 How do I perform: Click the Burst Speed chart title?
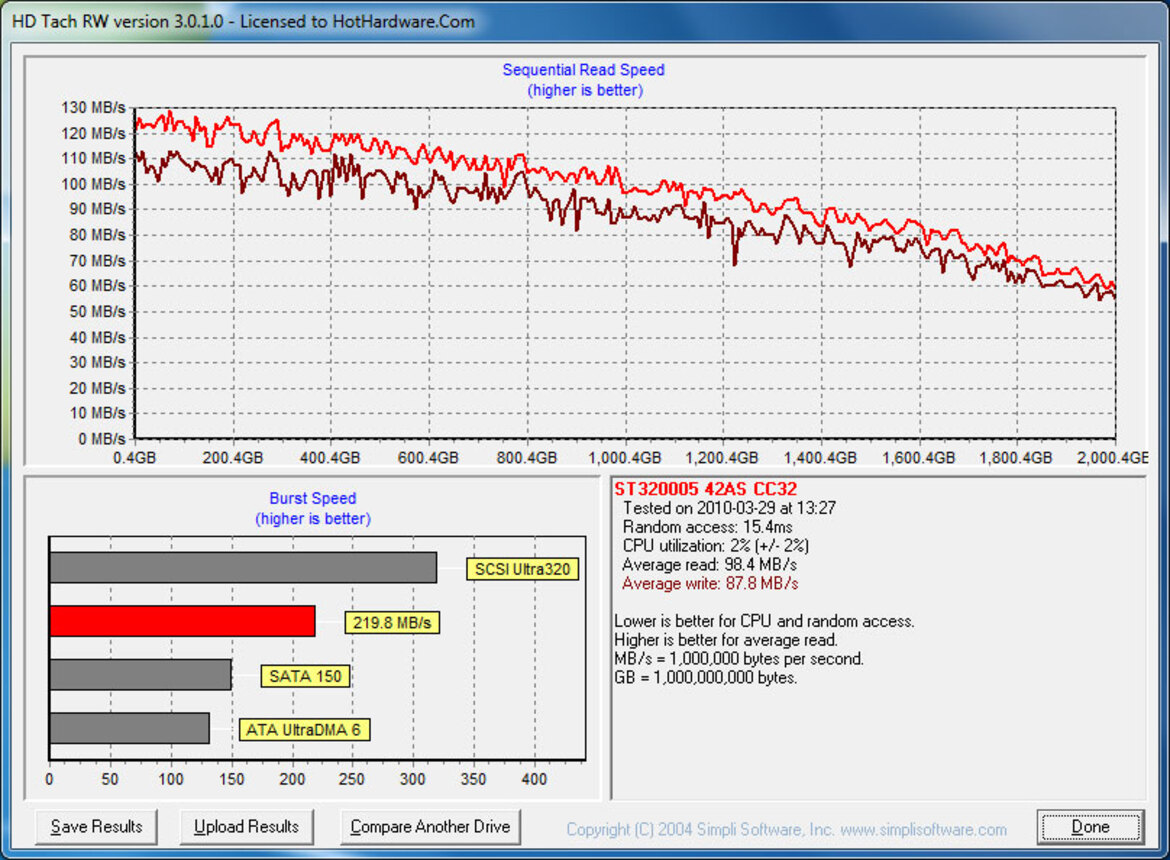click(x=313, y=498)
